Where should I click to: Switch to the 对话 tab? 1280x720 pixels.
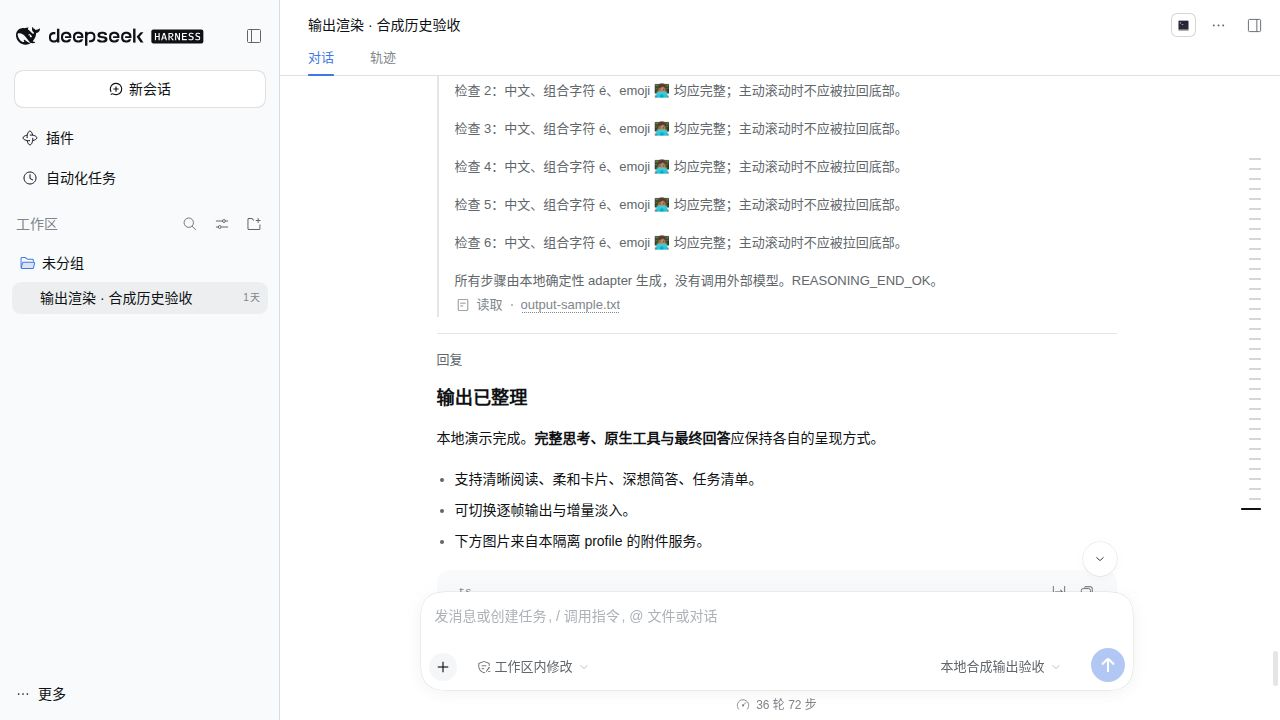coord(321,58)
